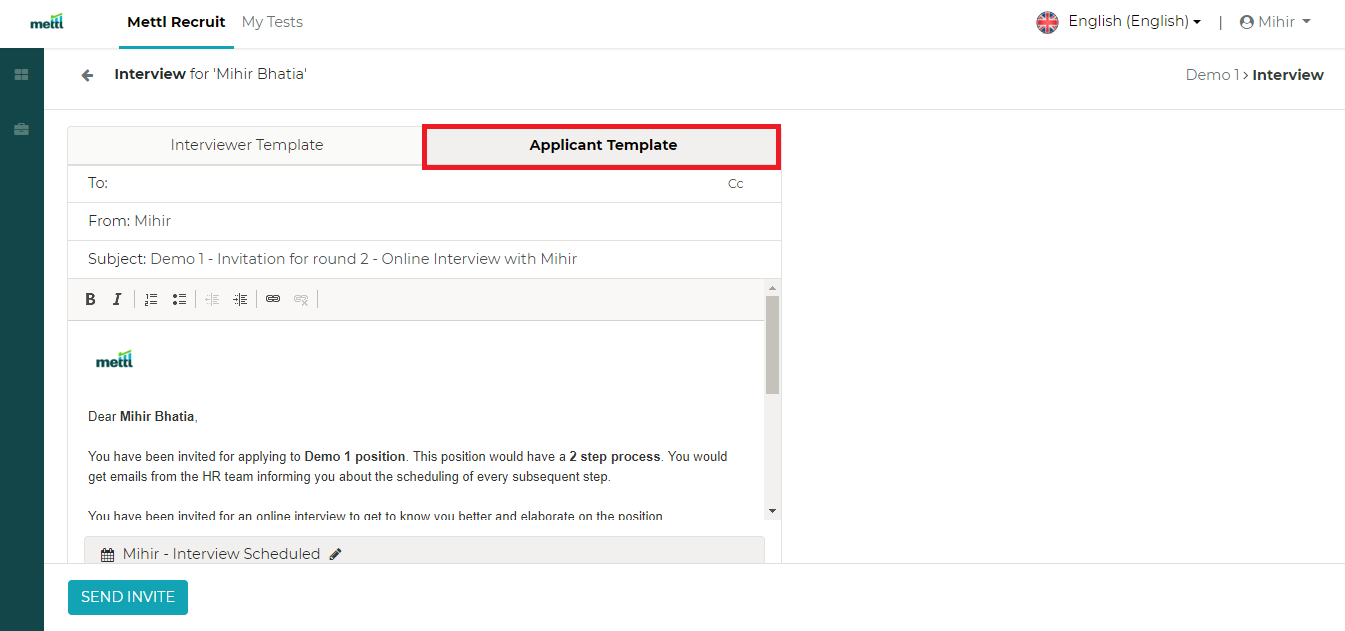
Task: Go back using the left arrow icon
Action: [x=88, y=75]
